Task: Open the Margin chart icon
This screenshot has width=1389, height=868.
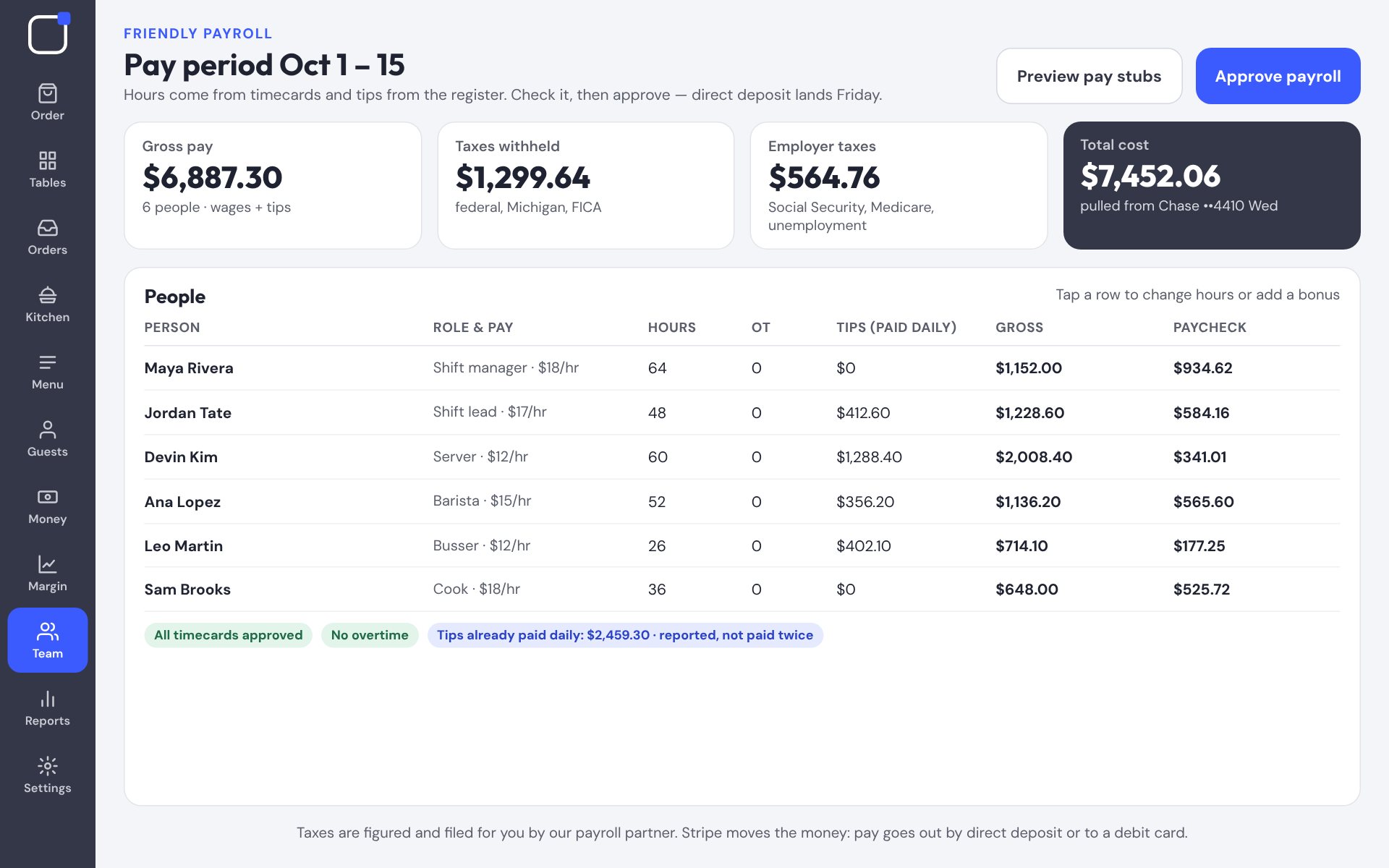Action: pos(48,564)
